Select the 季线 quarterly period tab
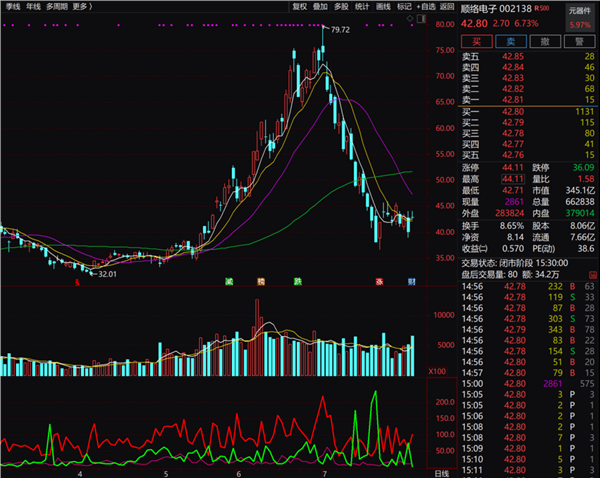The image size is (600, 478). (x=13, y=7)
